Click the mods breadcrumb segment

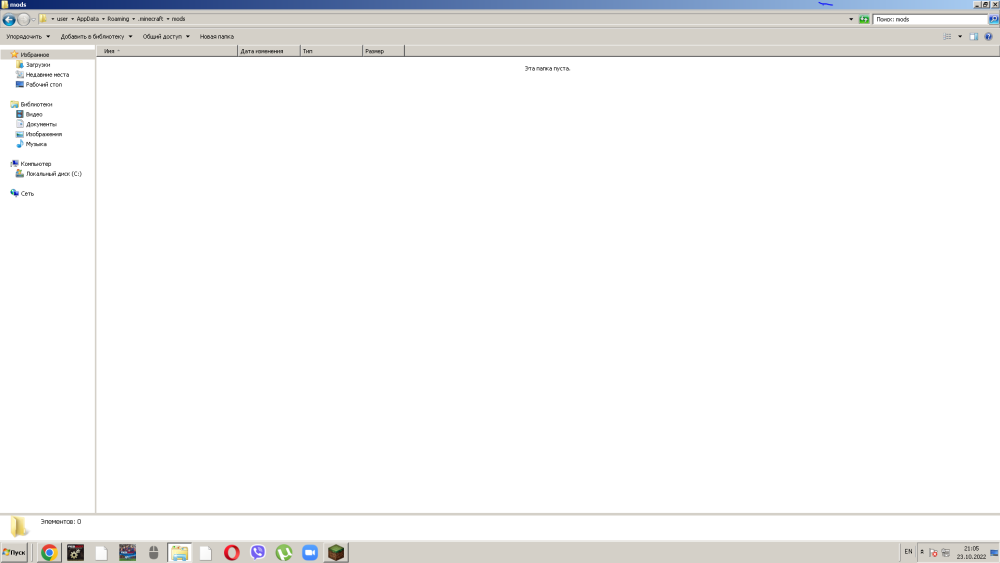(x=179, y=19)
